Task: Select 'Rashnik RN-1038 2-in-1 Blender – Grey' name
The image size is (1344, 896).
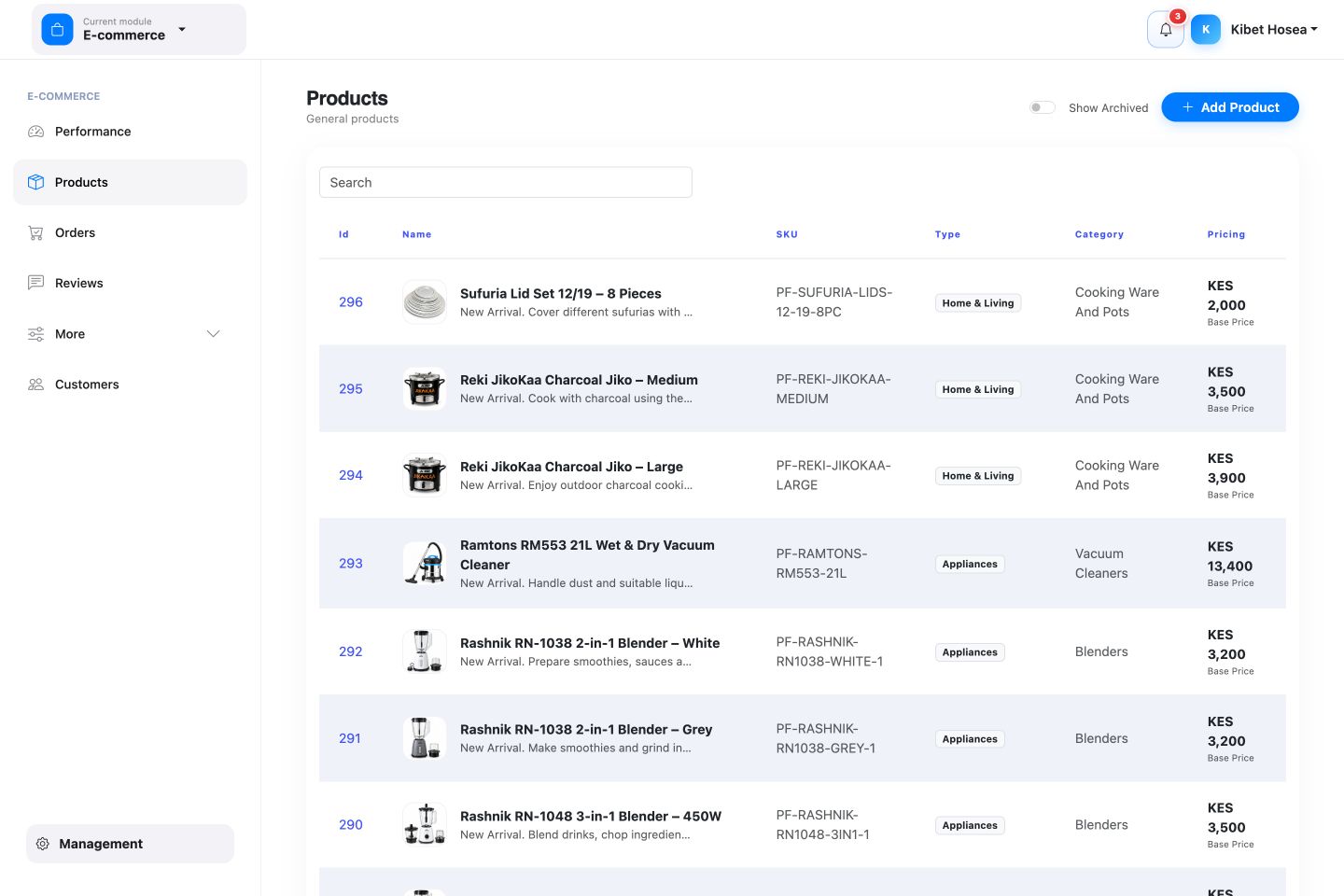Action: point(586,730)
